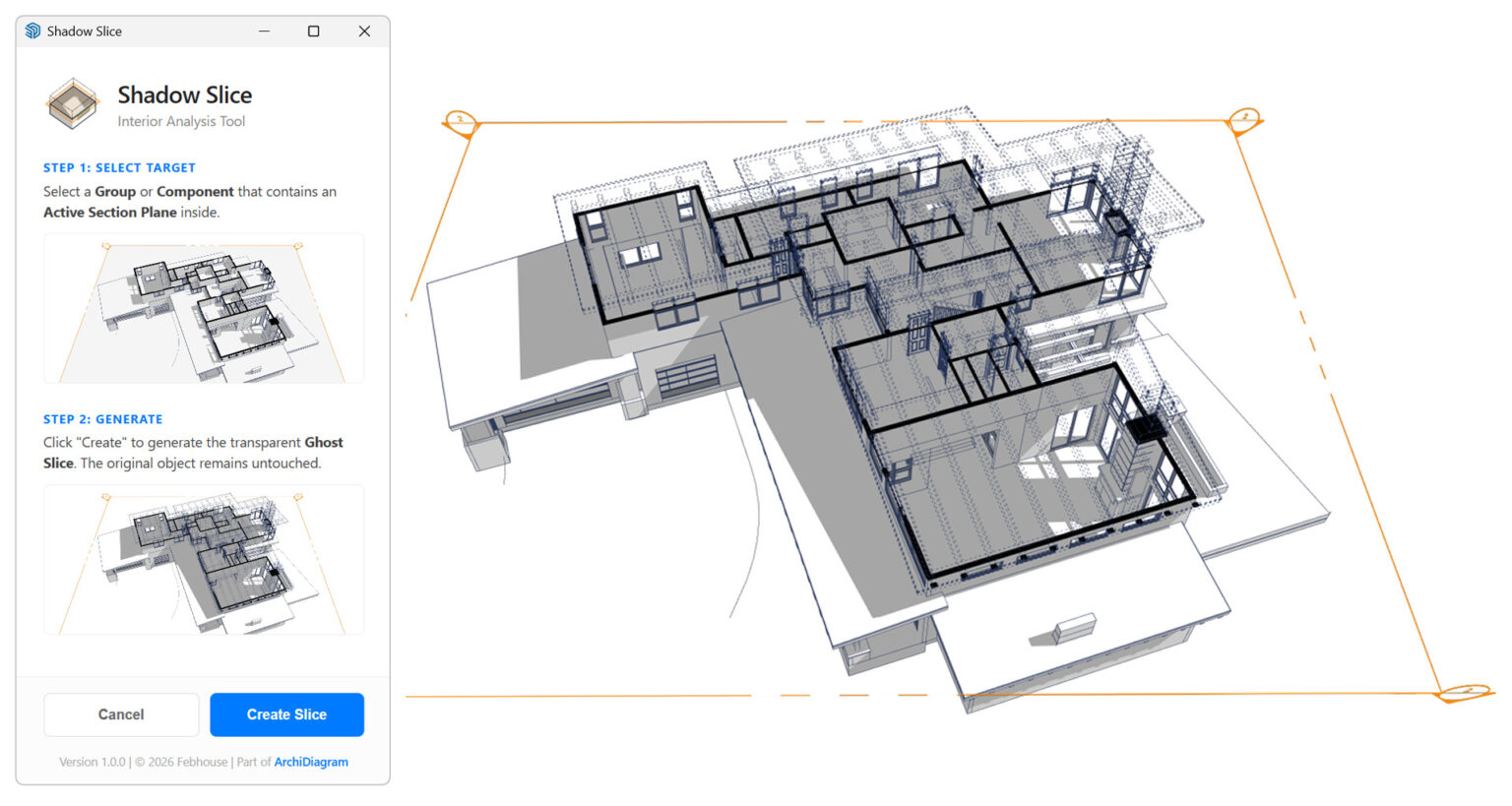
Task: Select the top-left section plane corner marker
Action: (461, 122)
